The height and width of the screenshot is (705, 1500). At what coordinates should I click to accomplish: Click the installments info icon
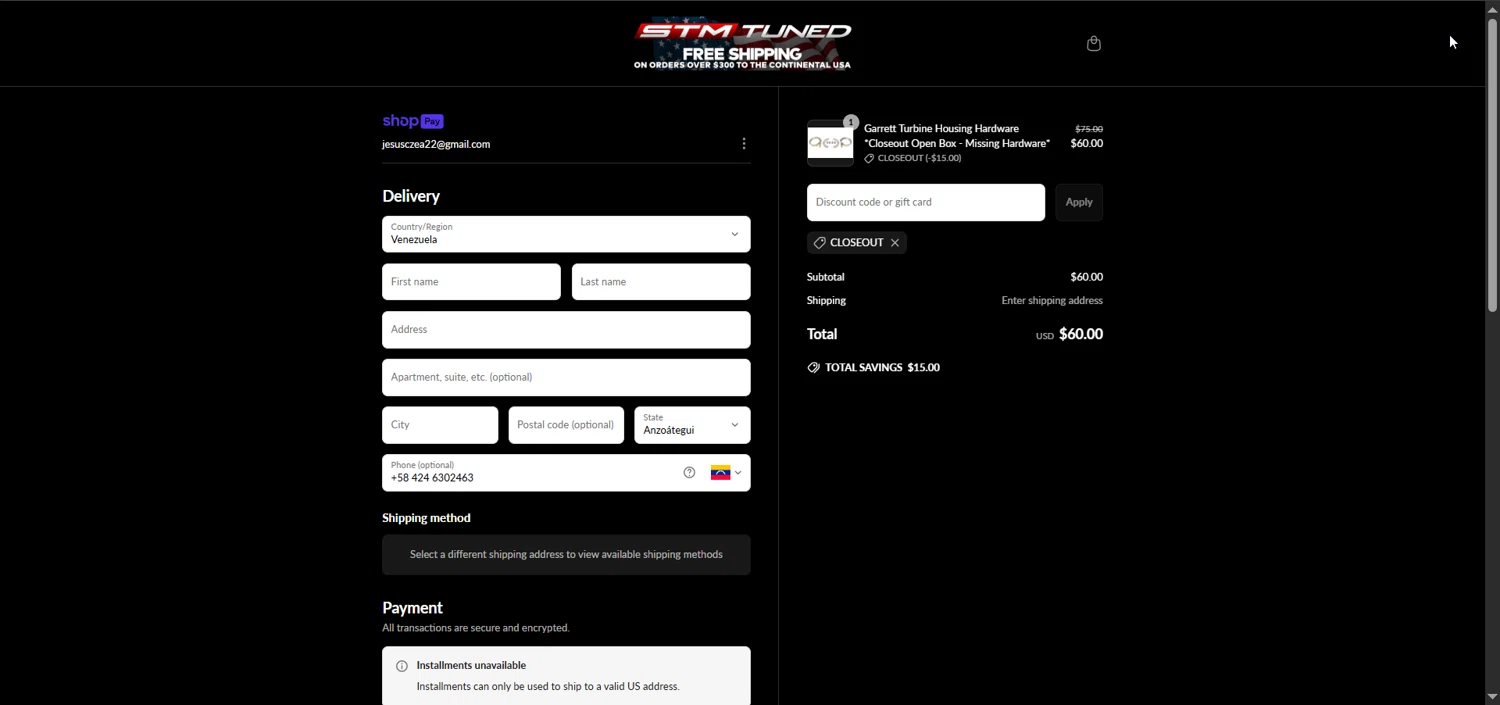tap(402, 666)
